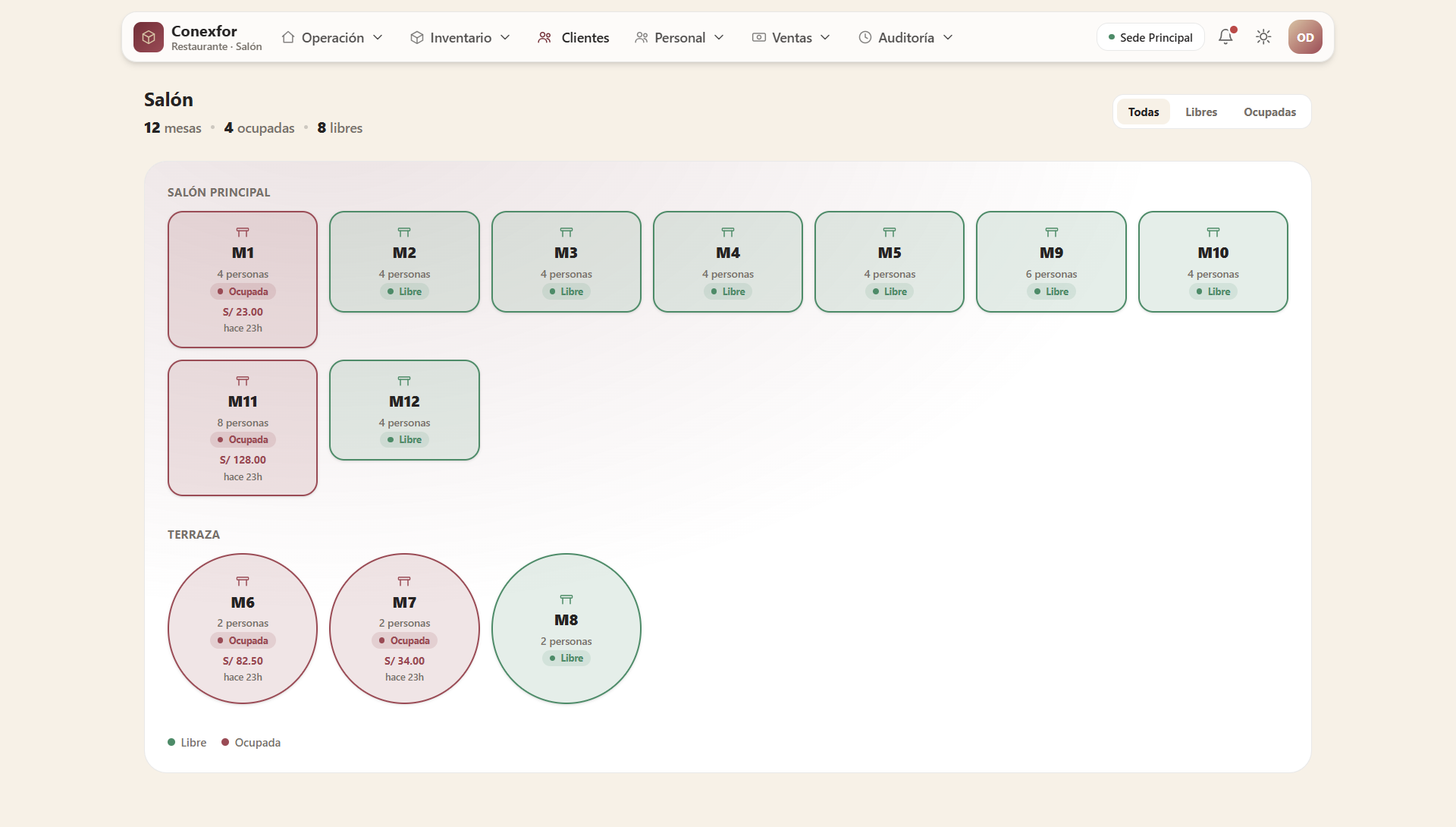Click the box icon beside Inventario
1456x827 pixels.
tap(417, 37)
